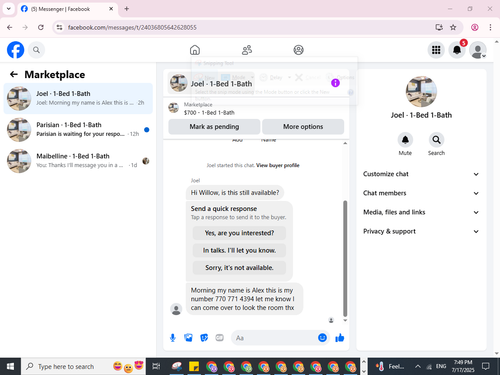Screen dimensions: 500x375
Task: Choose a GIF from the composer
Action: (219, 338)
